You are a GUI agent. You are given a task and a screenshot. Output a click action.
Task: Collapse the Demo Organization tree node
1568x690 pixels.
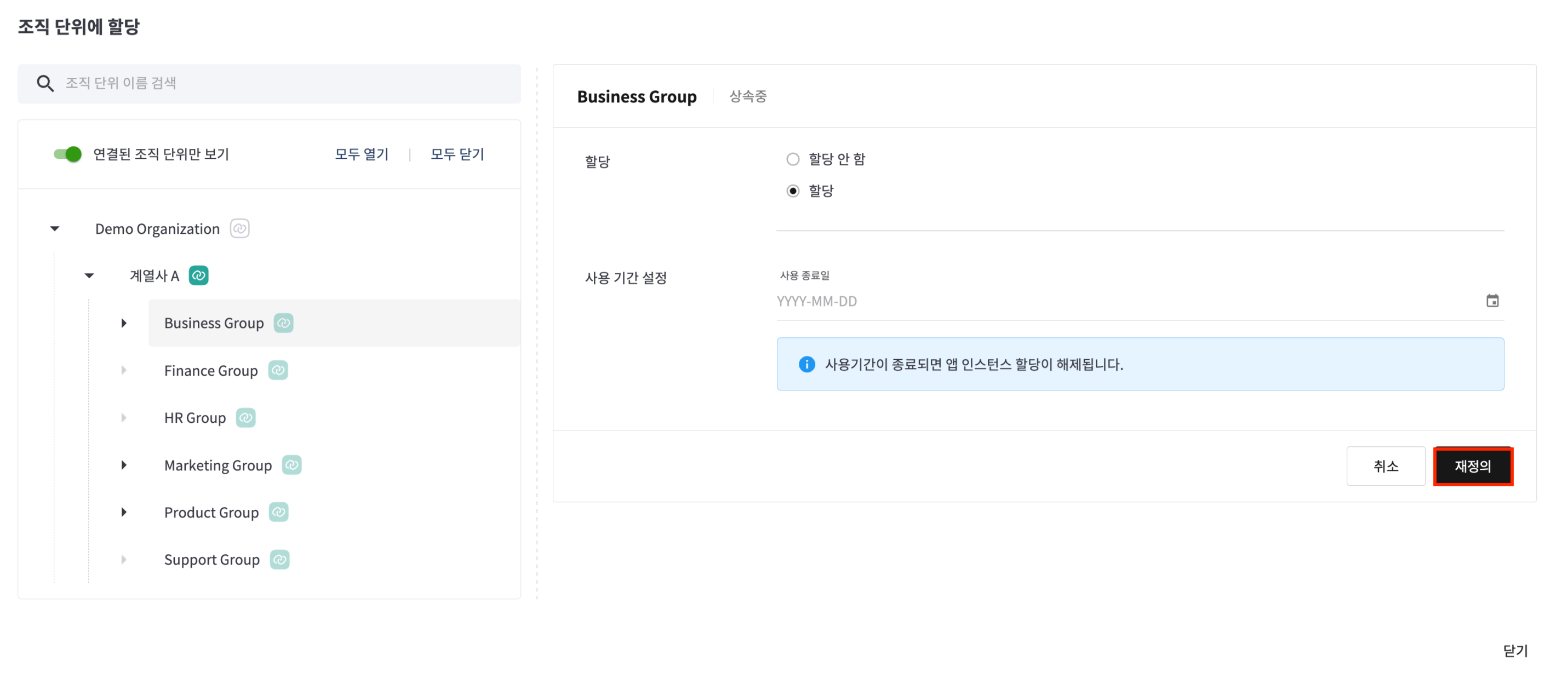55,229
